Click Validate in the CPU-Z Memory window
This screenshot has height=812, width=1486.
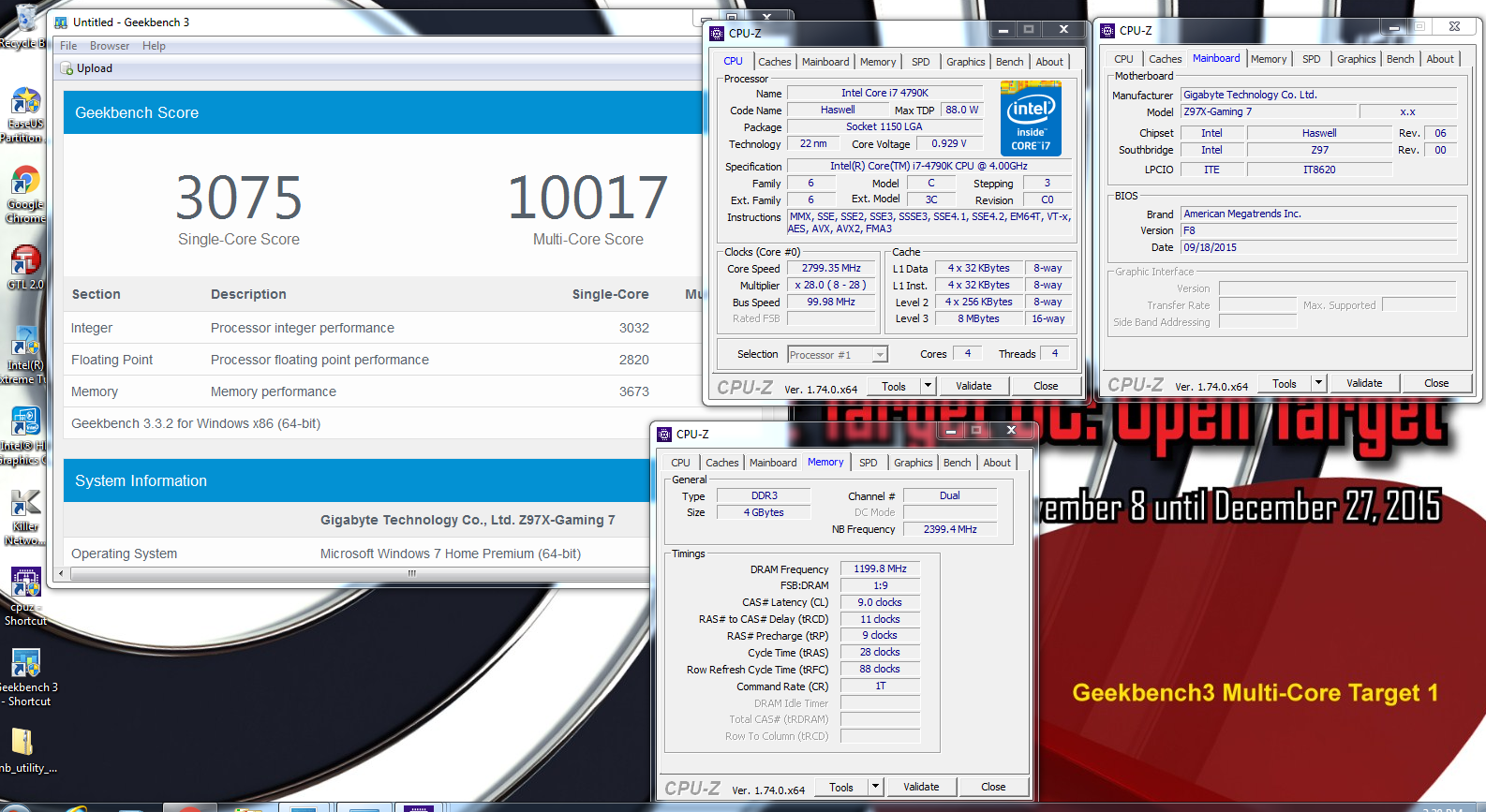click(x=921, y=787)
